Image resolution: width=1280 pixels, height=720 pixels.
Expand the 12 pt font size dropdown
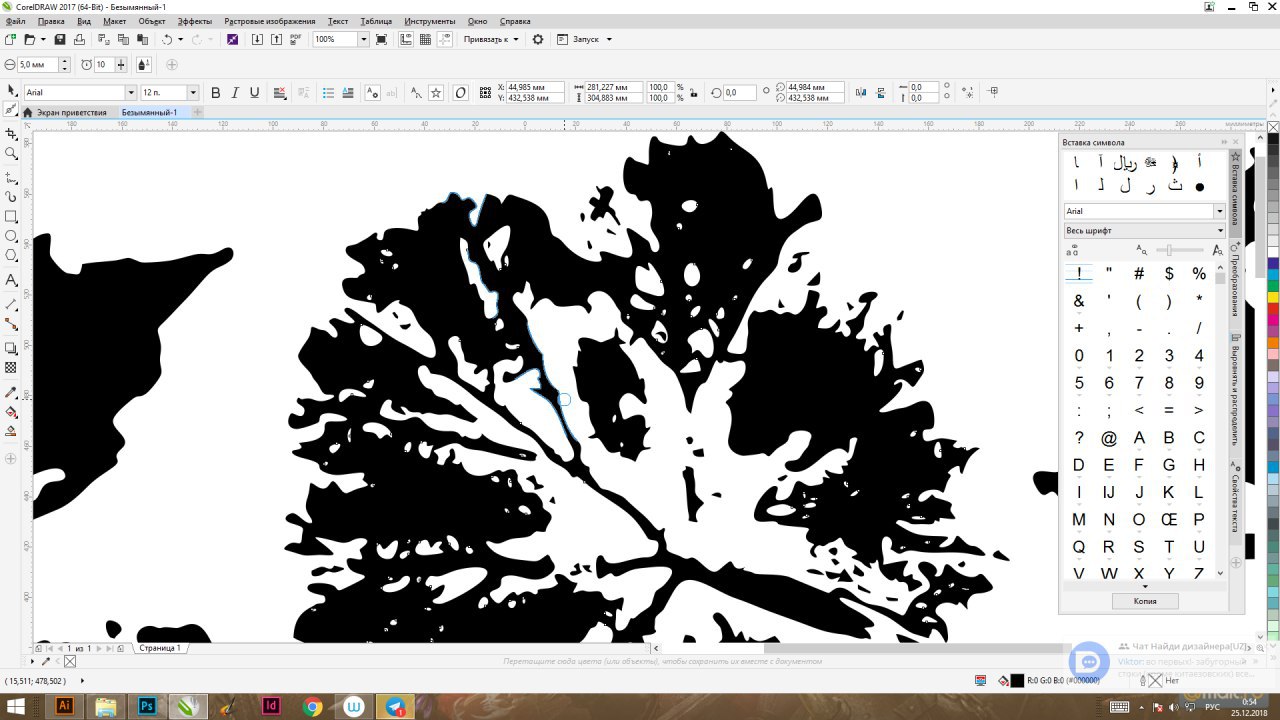point(193,92)
